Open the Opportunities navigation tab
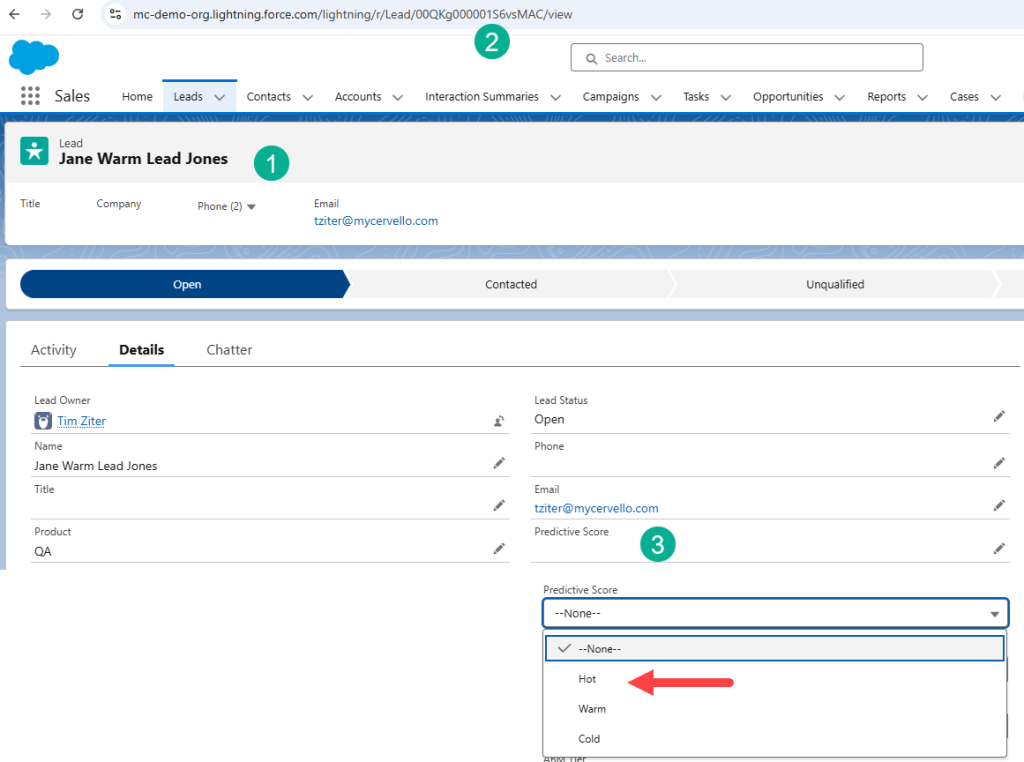Screen dimensions: 1024x762 (788, 97)
